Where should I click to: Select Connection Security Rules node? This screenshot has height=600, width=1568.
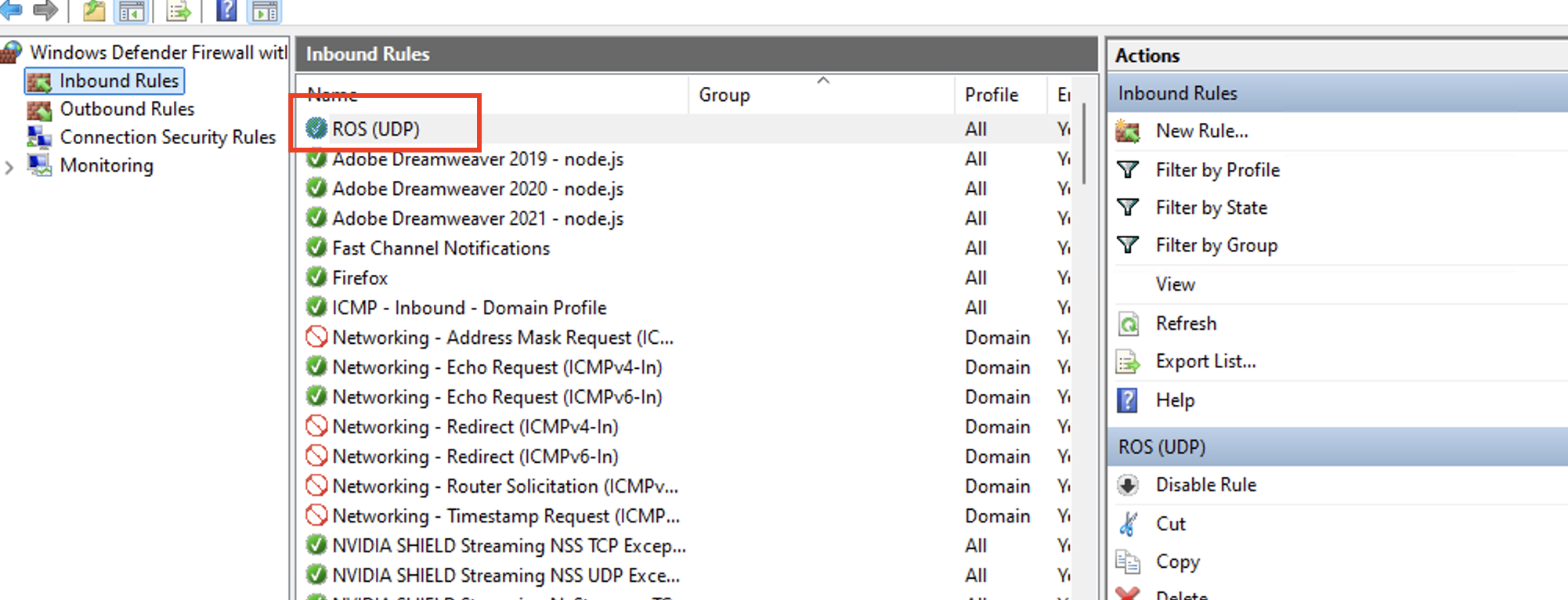168,137
